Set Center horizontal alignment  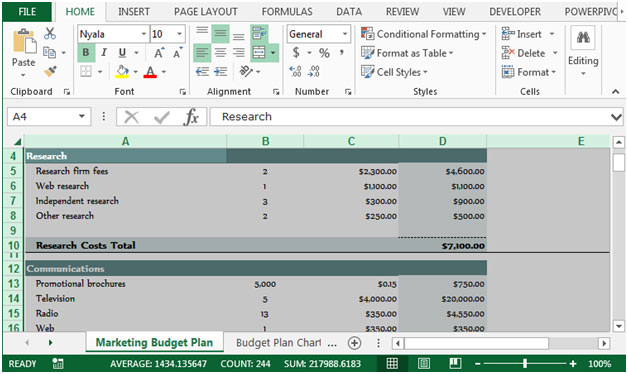[220, 52]
